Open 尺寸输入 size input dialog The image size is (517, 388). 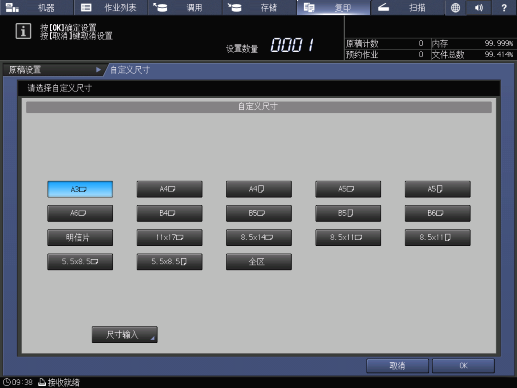point(125,334)
